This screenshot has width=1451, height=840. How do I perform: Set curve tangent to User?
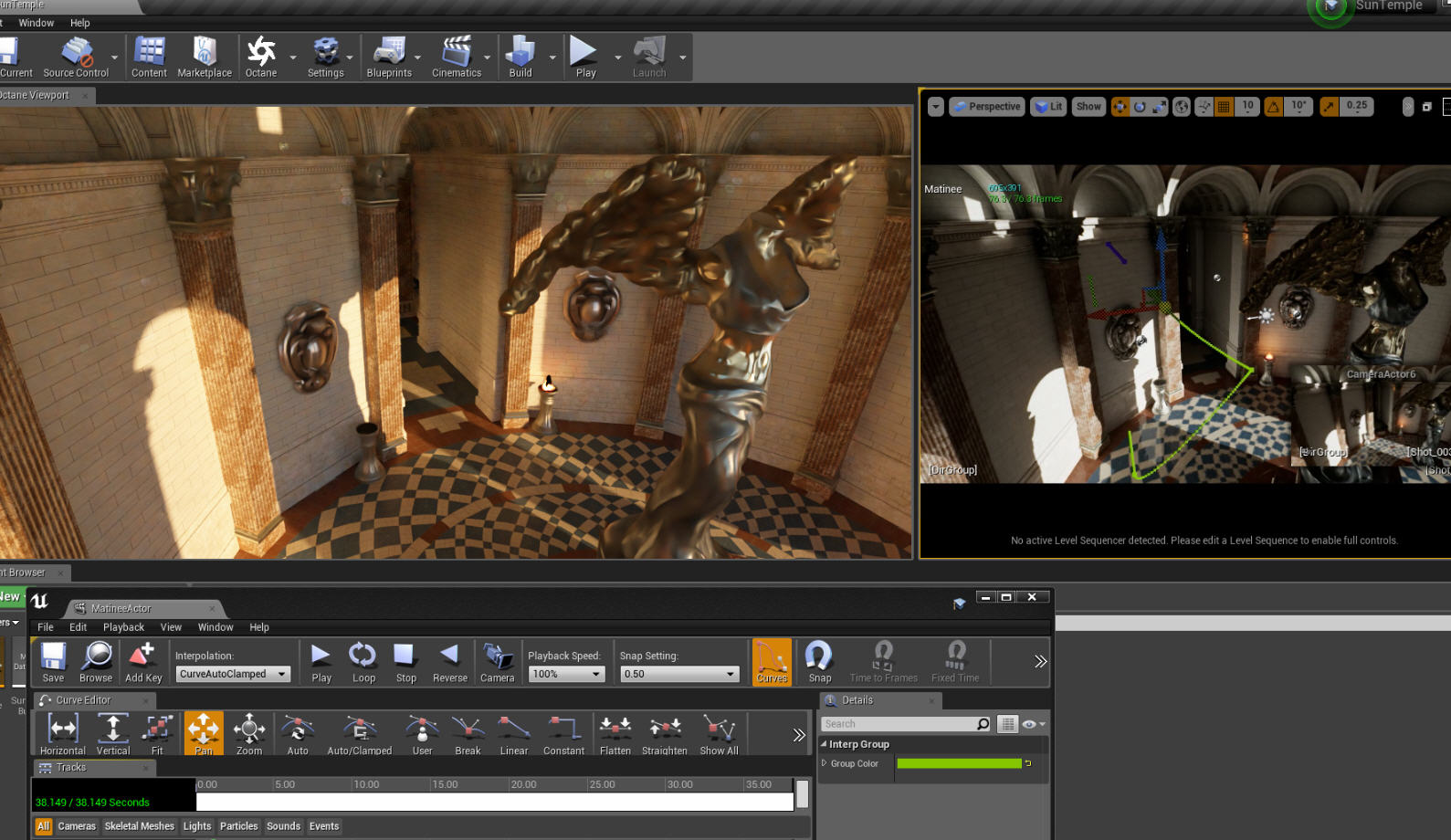422,734
